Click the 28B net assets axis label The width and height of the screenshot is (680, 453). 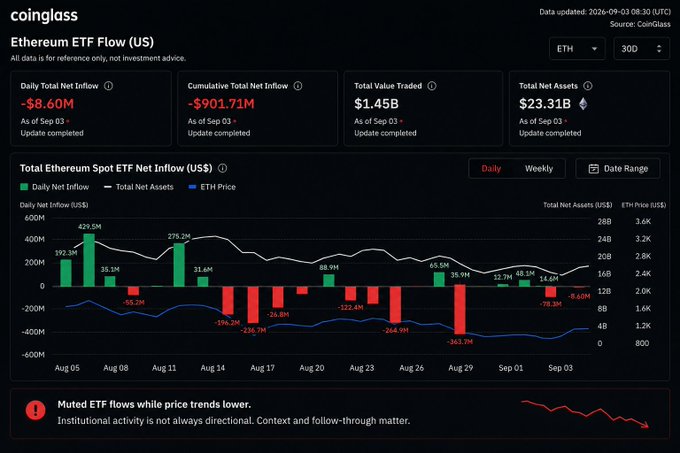[x=604, y=222]
